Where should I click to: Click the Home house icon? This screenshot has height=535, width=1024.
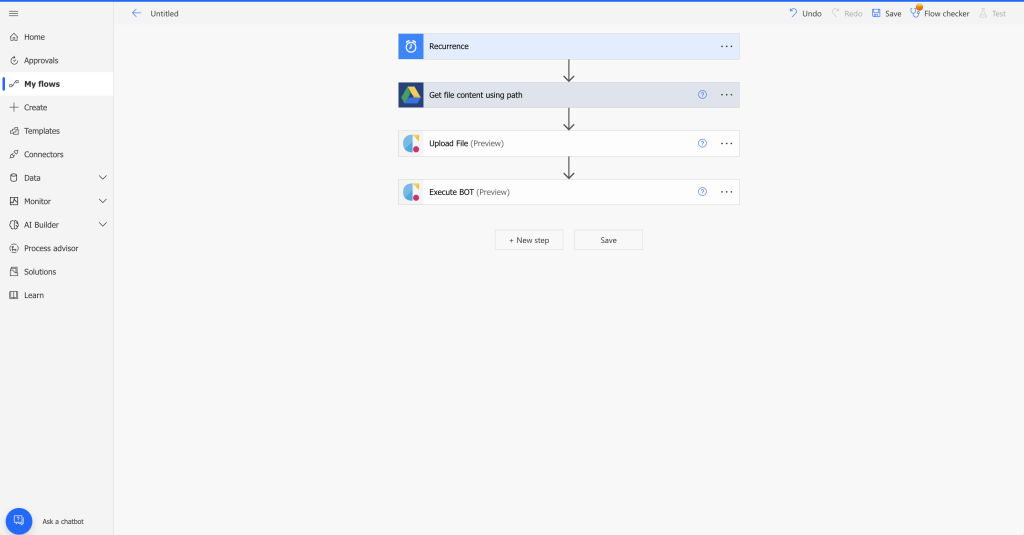tap(14, 37)
